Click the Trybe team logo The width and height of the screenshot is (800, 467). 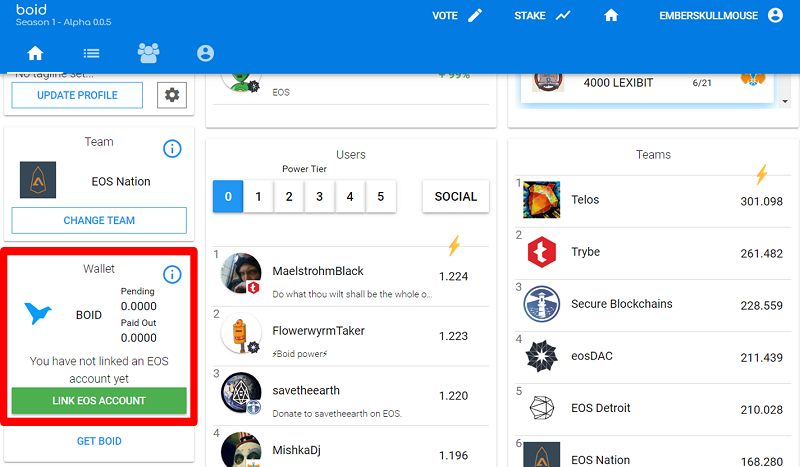point(541,252)
